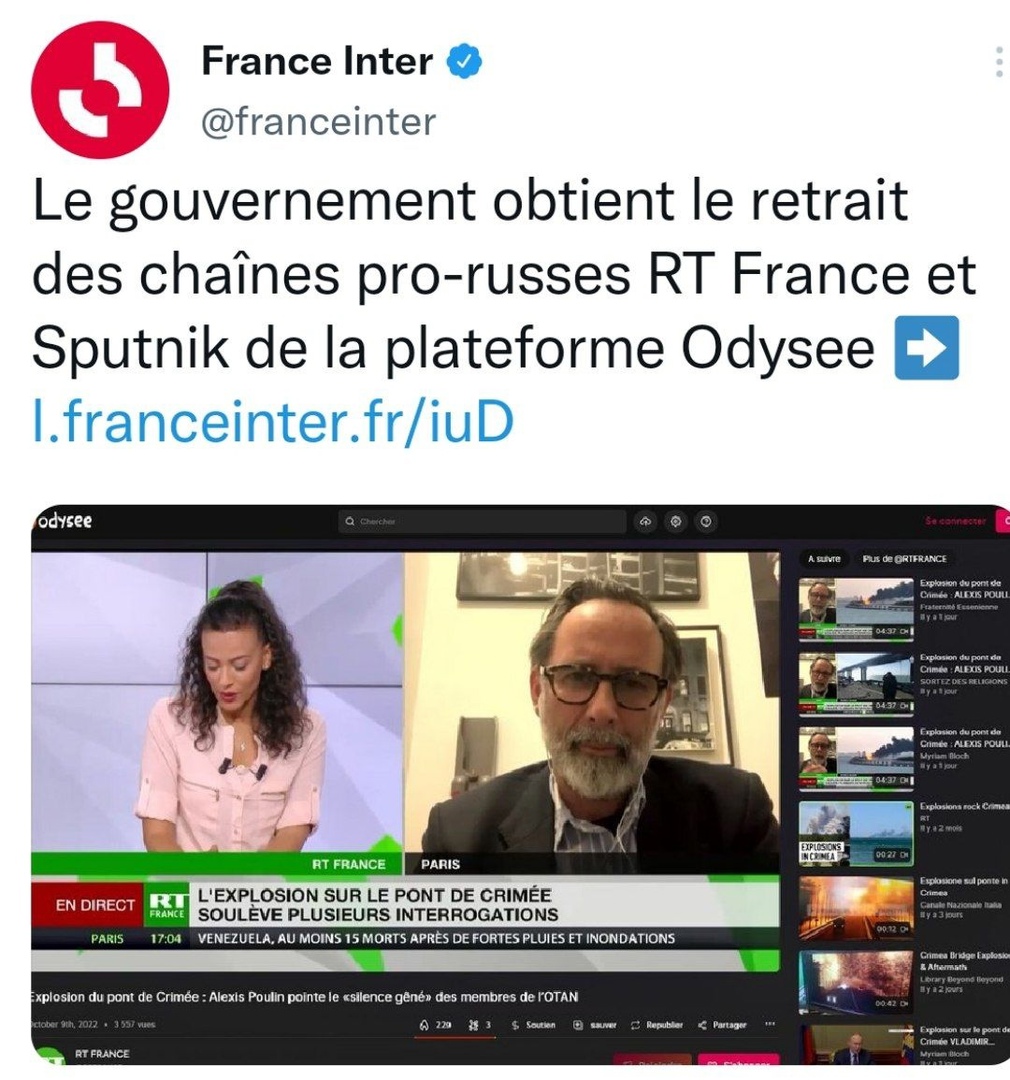Click the blue verified badge next to France Inter
The width and height of the screenshot is (1010, 1080).
(464, 61)
